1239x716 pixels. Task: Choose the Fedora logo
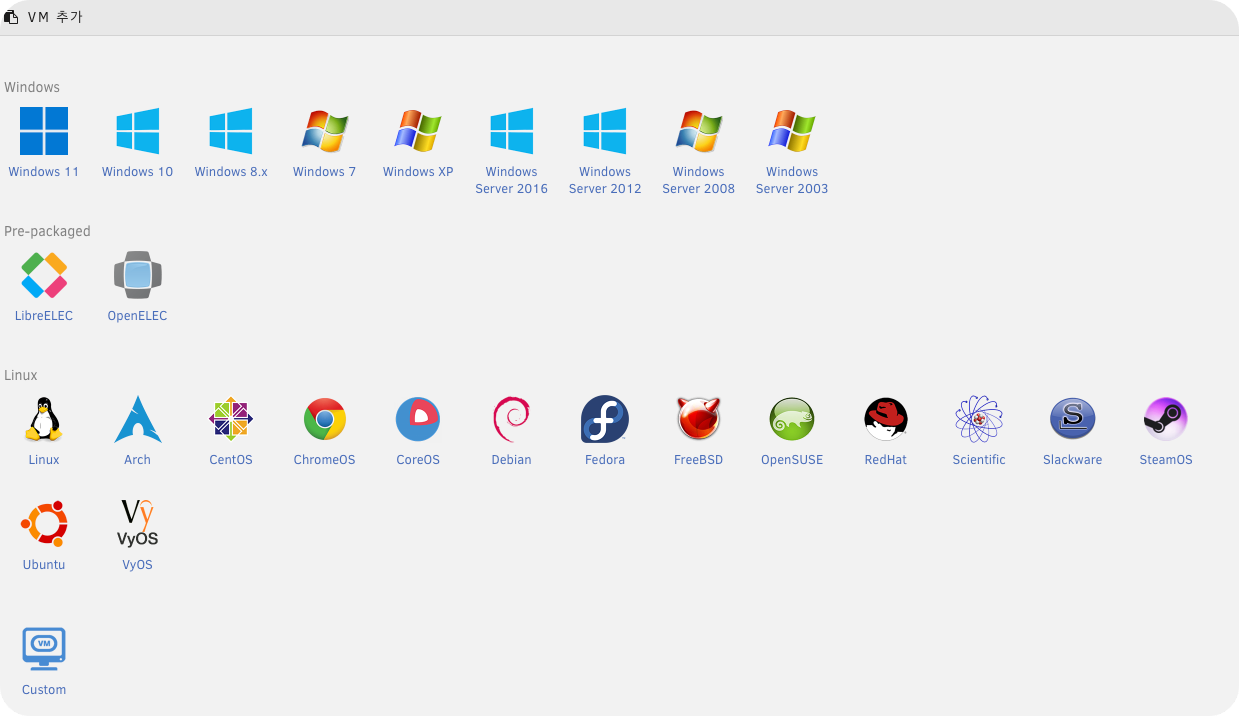click(605, 419)
